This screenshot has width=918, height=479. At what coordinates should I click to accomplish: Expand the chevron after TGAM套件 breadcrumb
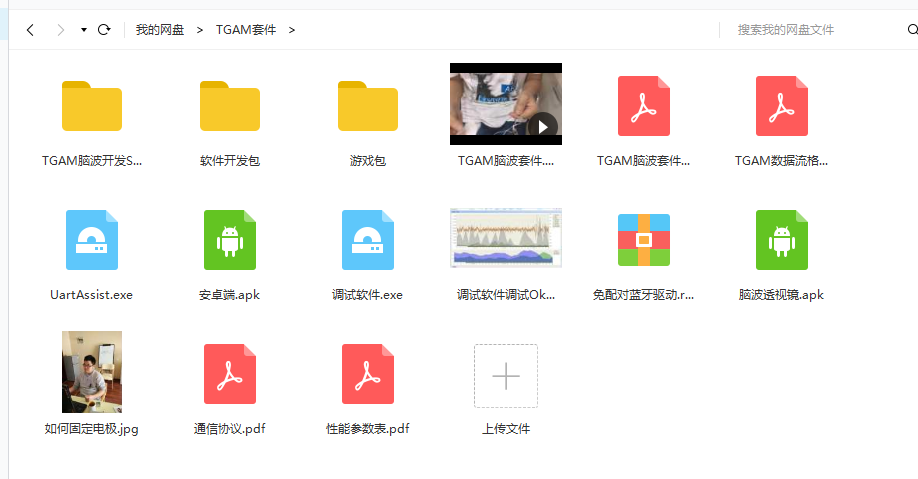coord(292,30)
